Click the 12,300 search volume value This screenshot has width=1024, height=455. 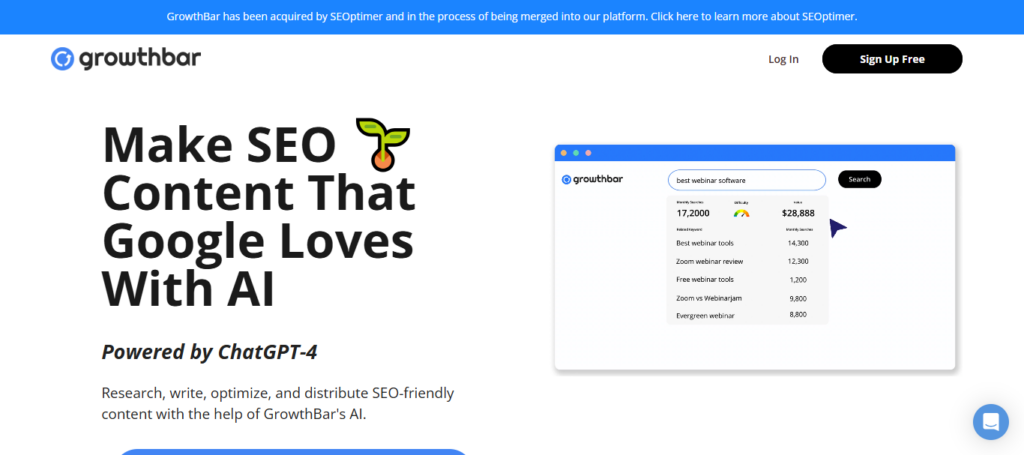[x=798, y=261]
